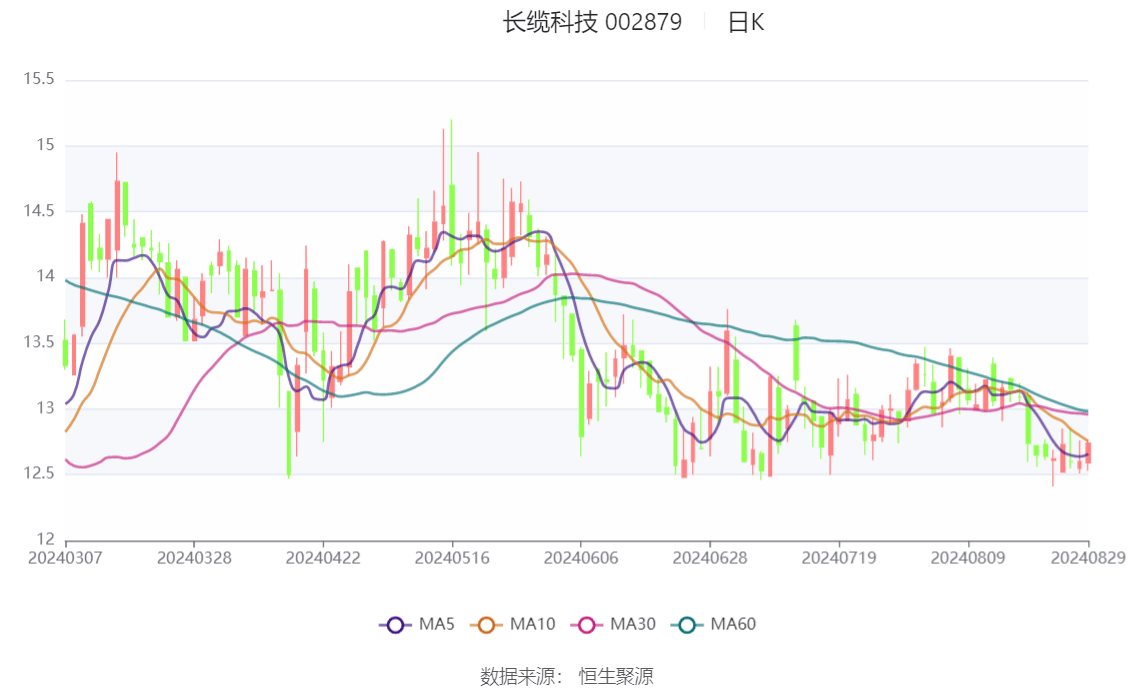The height and width of the screenshot is (689, 1134).
Task: Click the 12 price label on y-axis
Action: click(44, 539)
